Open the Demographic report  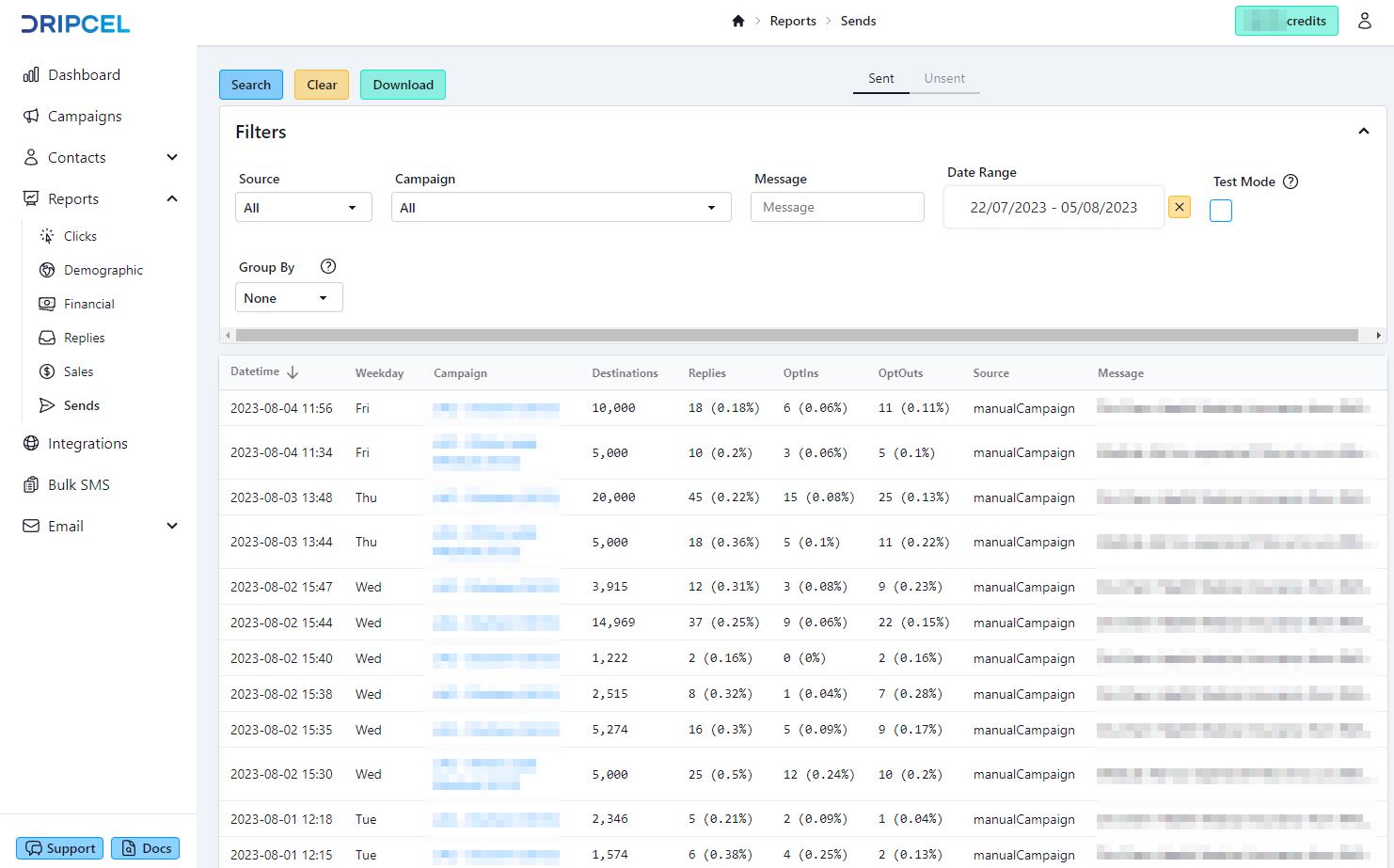[103, 270]
